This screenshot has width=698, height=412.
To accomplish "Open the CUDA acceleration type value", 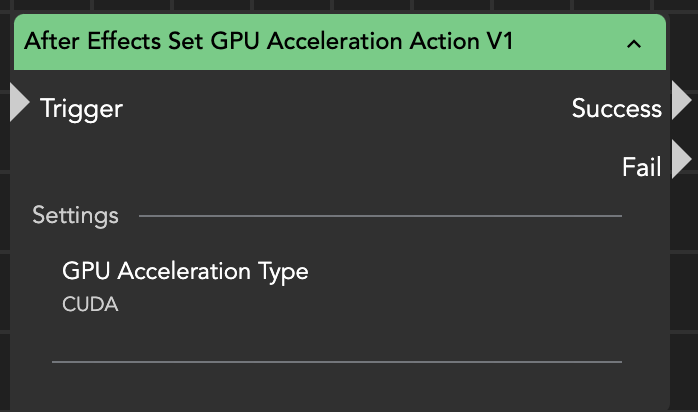I will 90,305.
